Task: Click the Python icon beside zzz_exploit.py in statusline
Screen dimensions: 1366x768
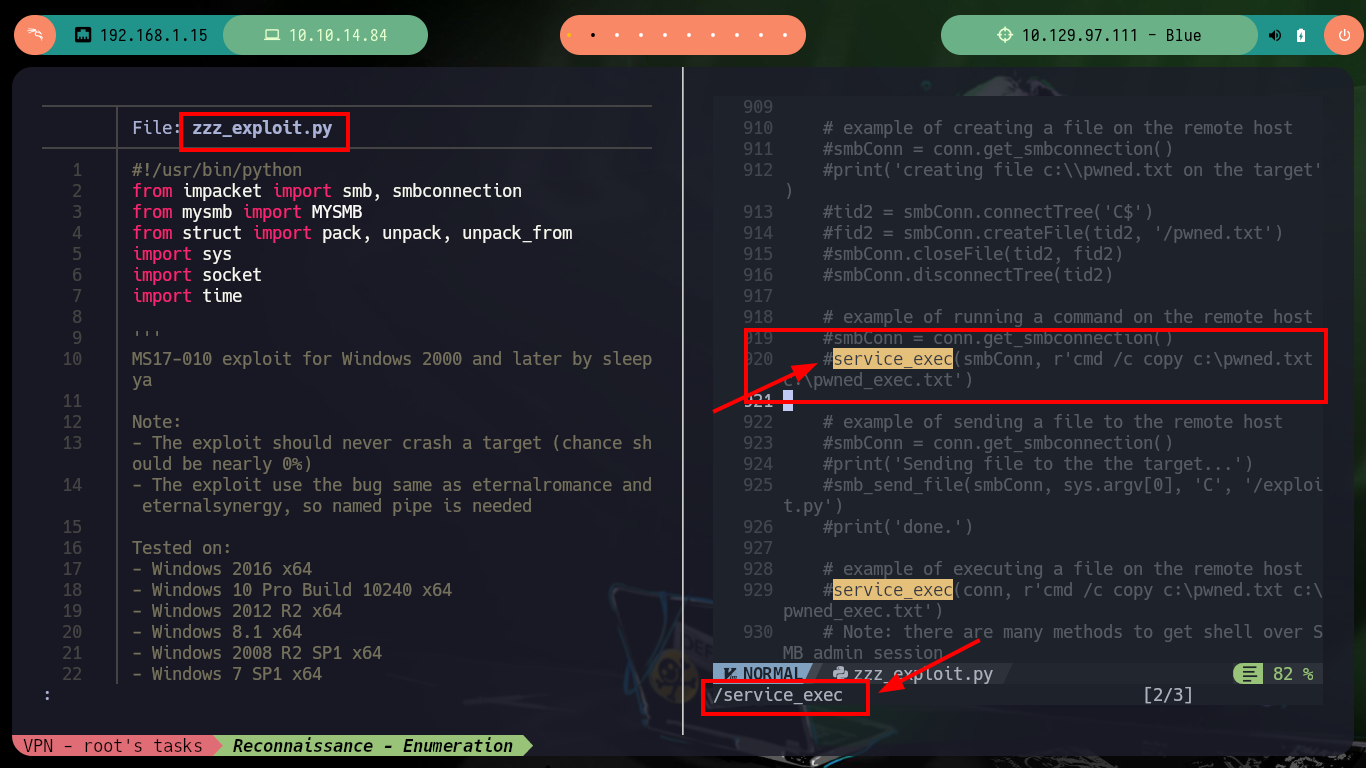Action: 841,674
